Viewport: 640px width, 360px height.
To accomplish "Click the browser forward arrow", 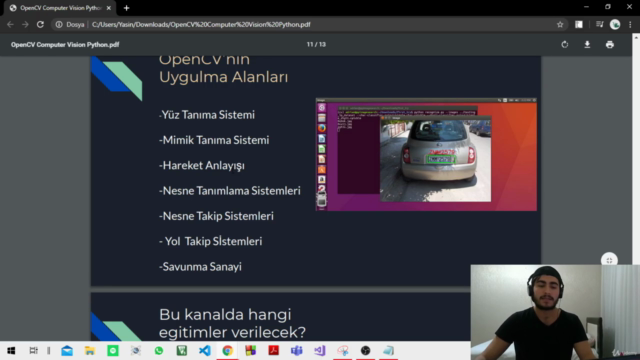I will click(25, 24).
